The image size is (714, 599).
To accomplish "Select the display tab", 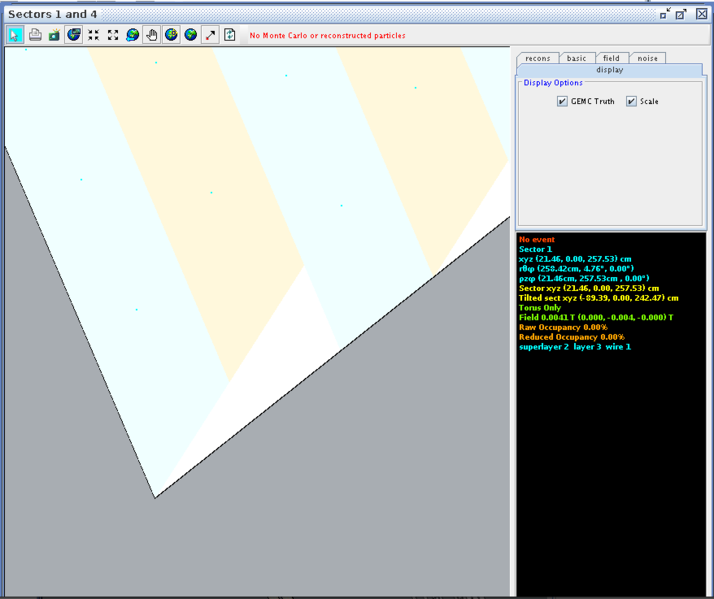I will (x=610, y=70).
